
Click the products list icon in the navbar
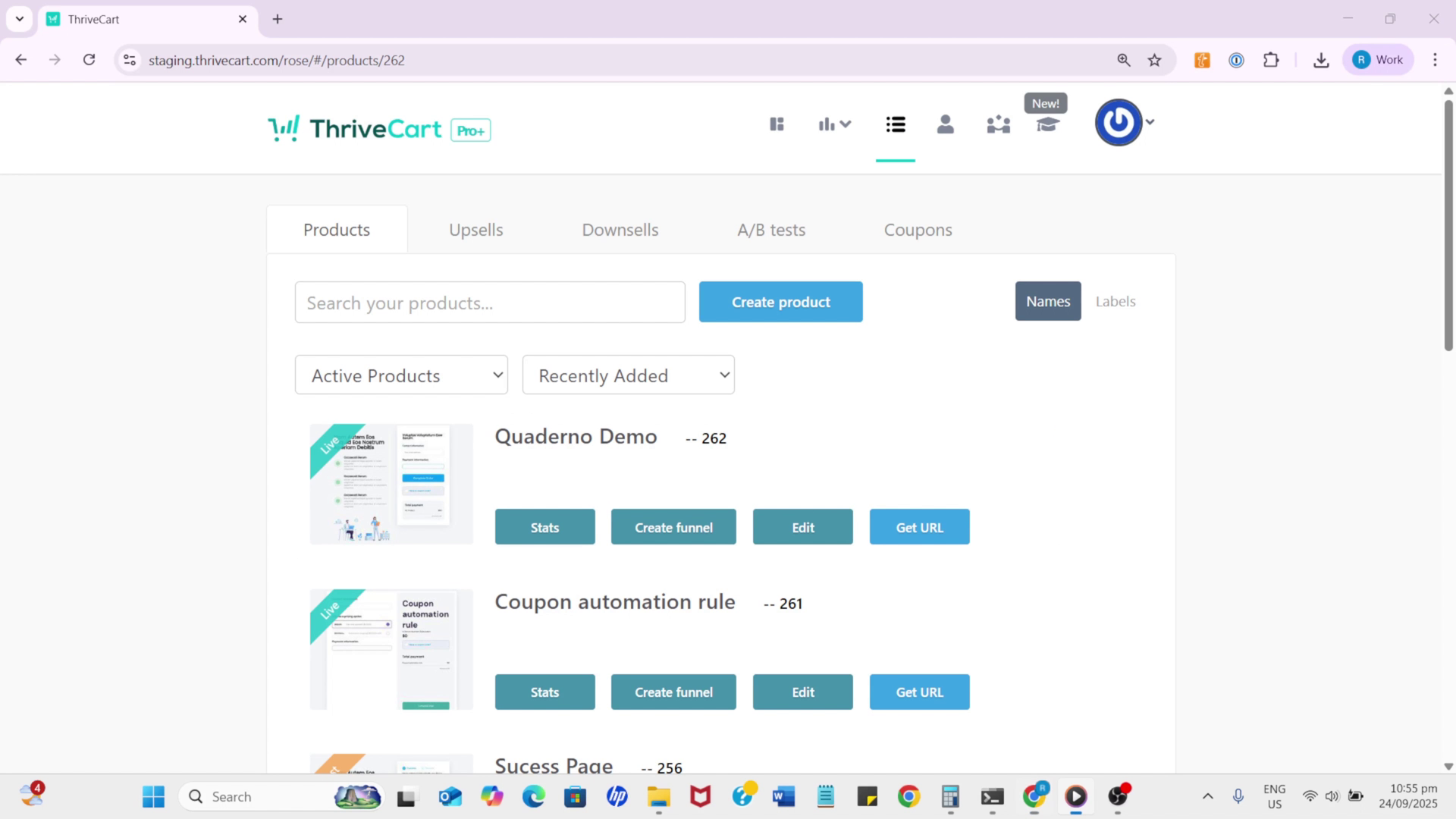click(x=895, y=124)
